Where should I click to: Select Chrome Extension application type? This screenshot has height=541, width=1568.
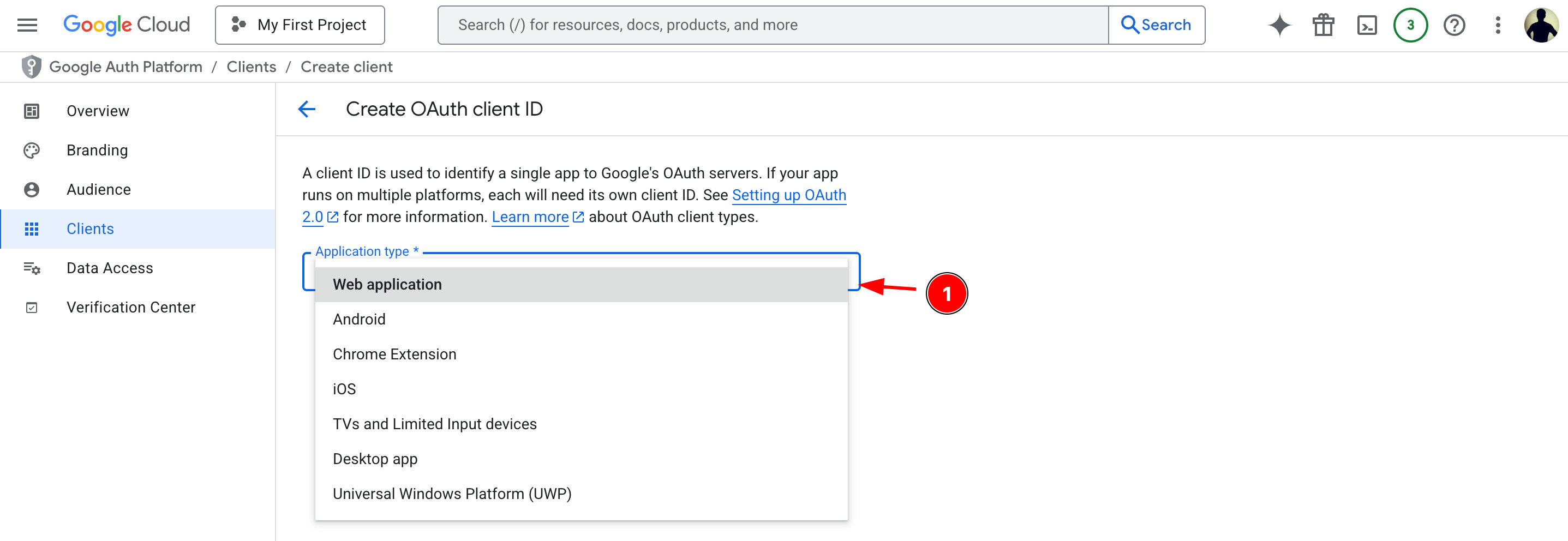point(581,354)
